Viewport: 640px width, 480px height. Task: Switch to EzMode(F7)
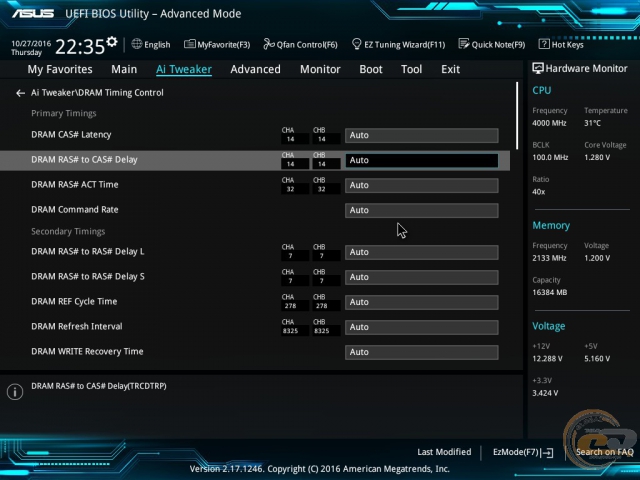coord(516,452)
